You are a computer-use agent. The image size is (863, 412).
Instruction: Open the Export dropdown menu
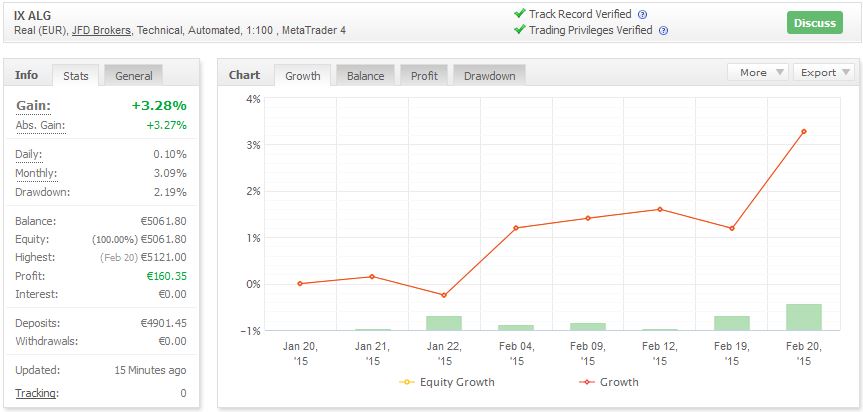pyautogui.click(x=825, y=72)
